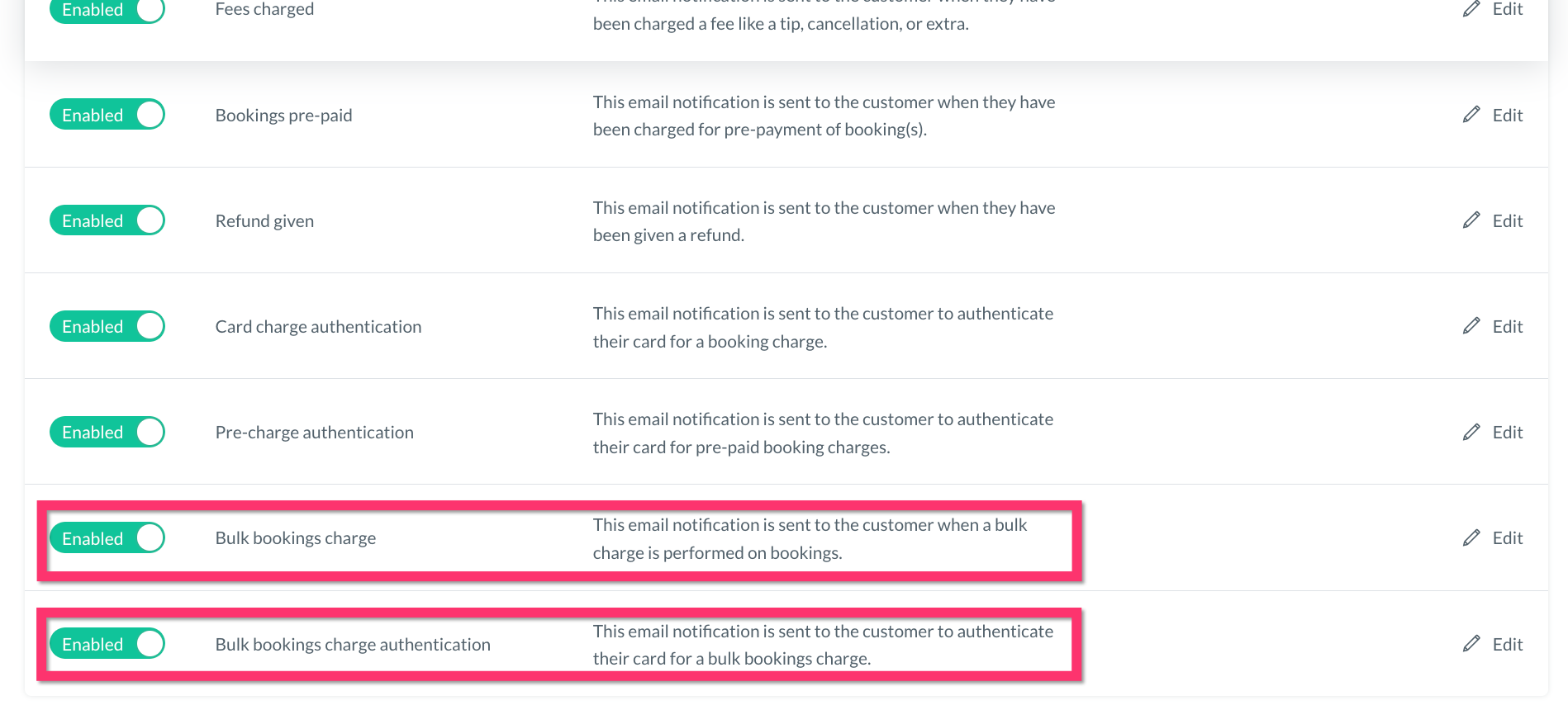Disable the Fees charged notification toggle
Image resolution: width=1568 pixels, height=710 pixels.
107,10
